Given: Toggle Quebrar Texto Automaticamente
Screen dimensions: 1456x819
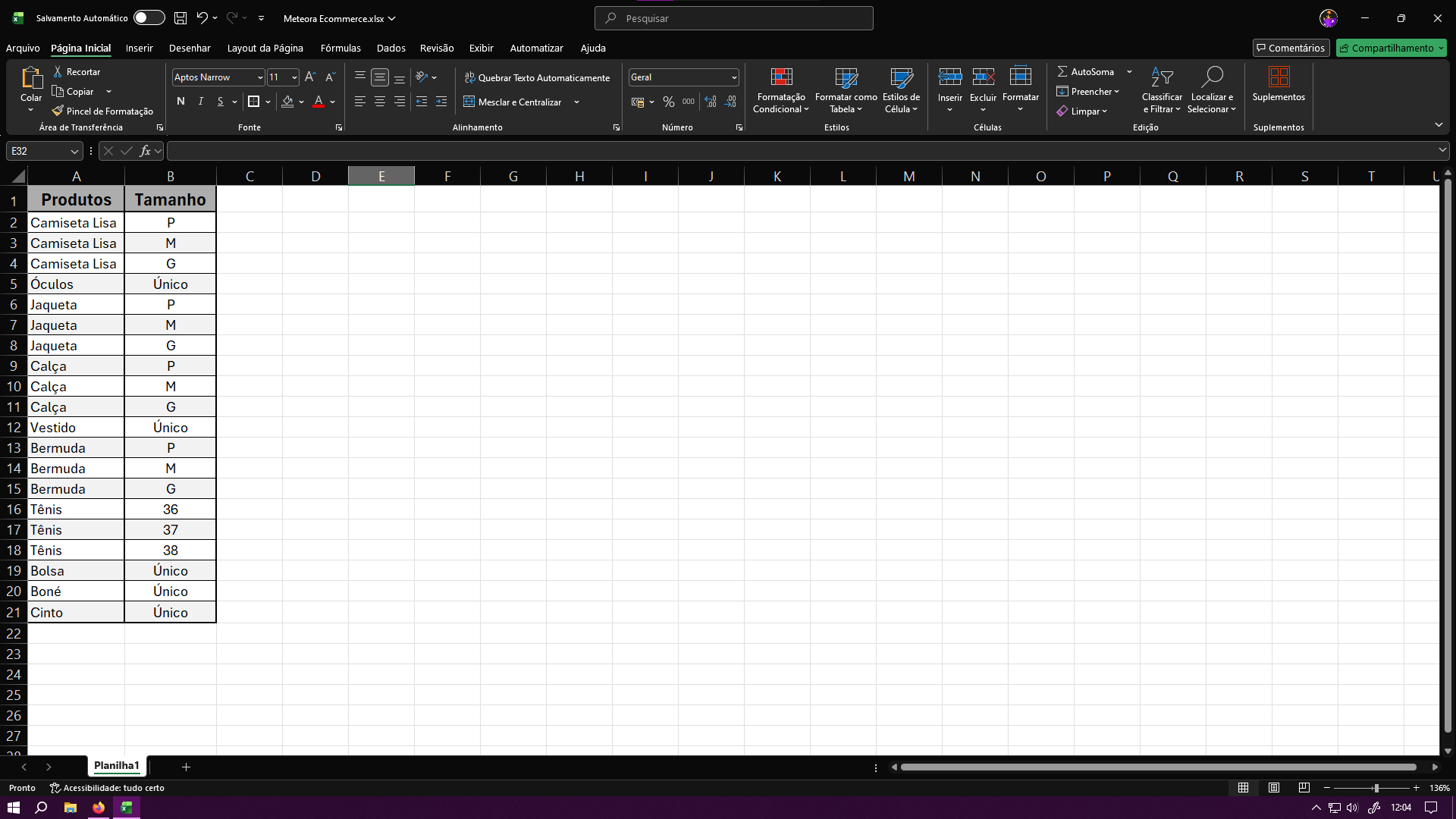Looking at the screenshot, I should tap(537, 77).
